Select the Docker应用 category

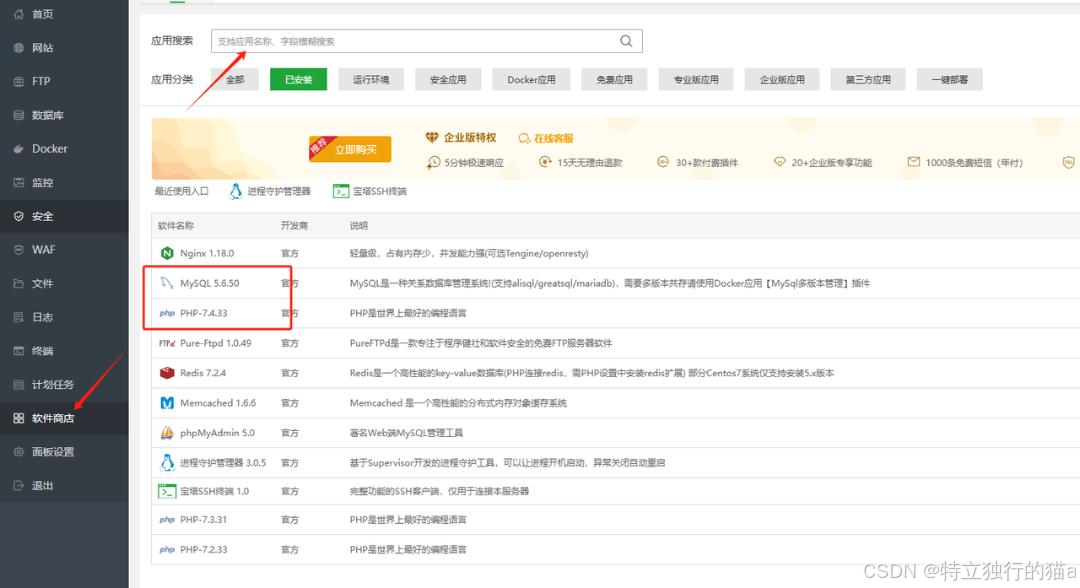click(x=531, y=80)
